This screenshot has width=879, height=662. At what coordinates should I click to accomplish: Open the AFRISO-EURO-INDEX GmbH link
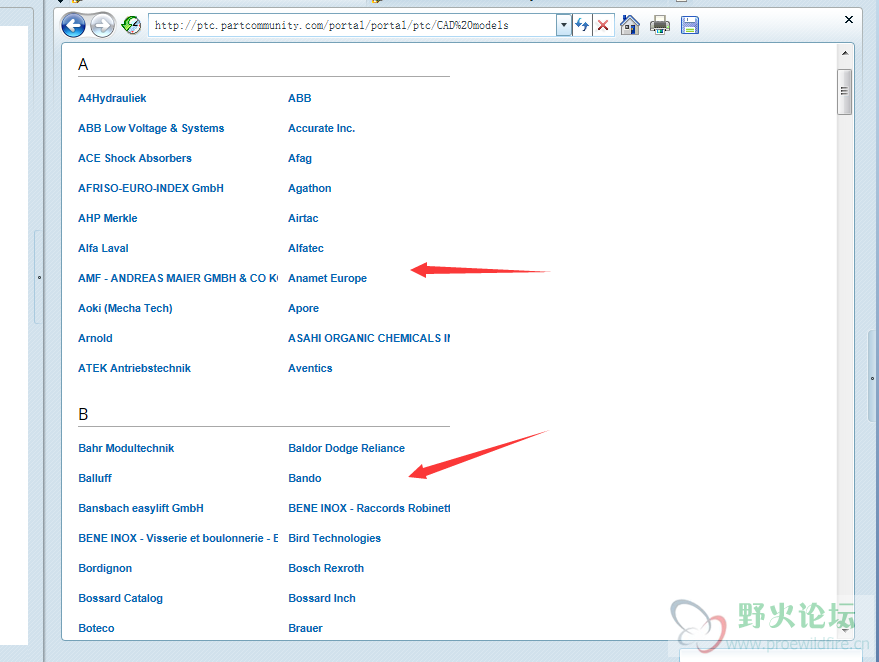click(151, 188)
